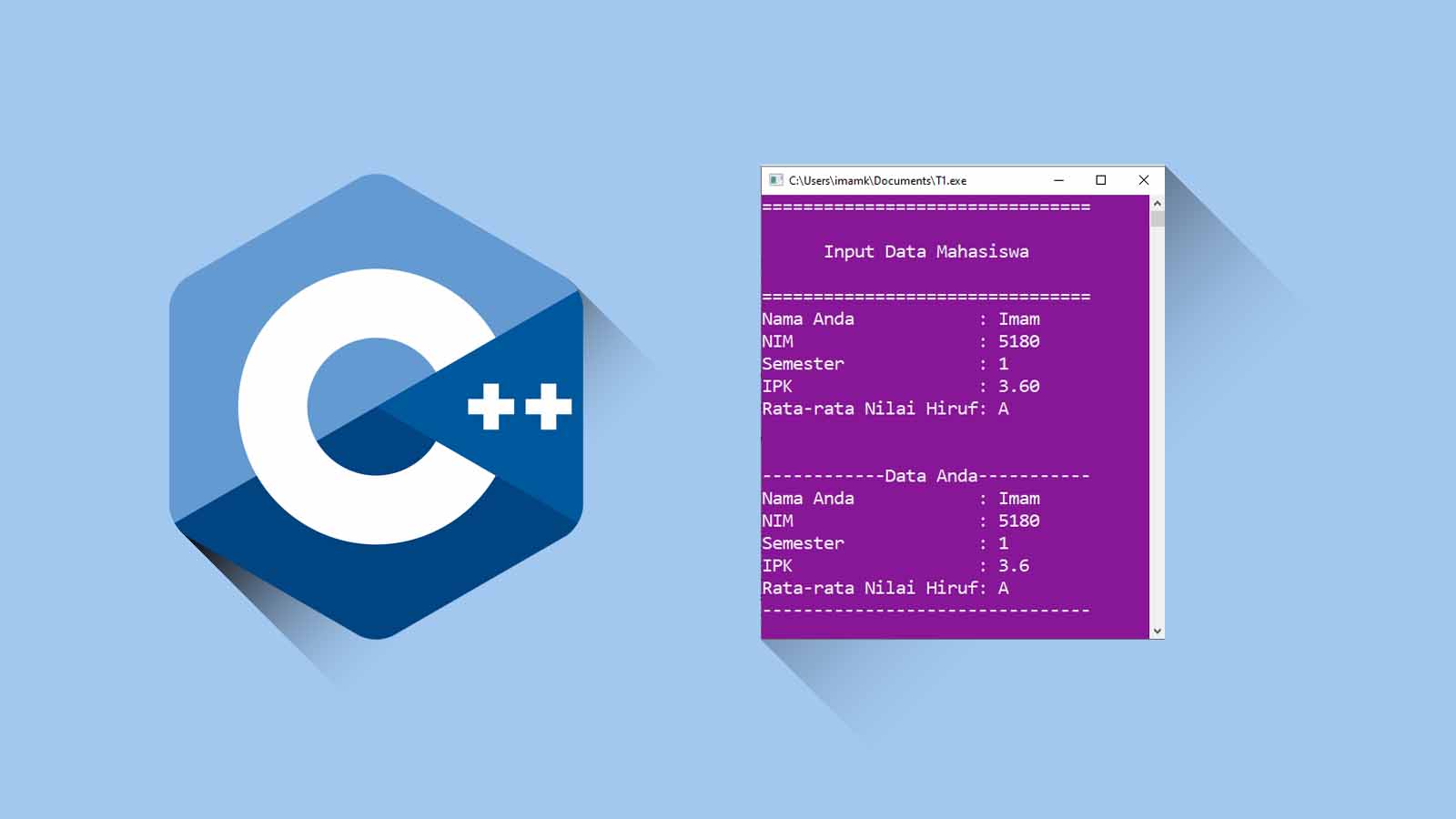Click the C++ logo graphic
The image size is (1456, 819).
(376, 406)
